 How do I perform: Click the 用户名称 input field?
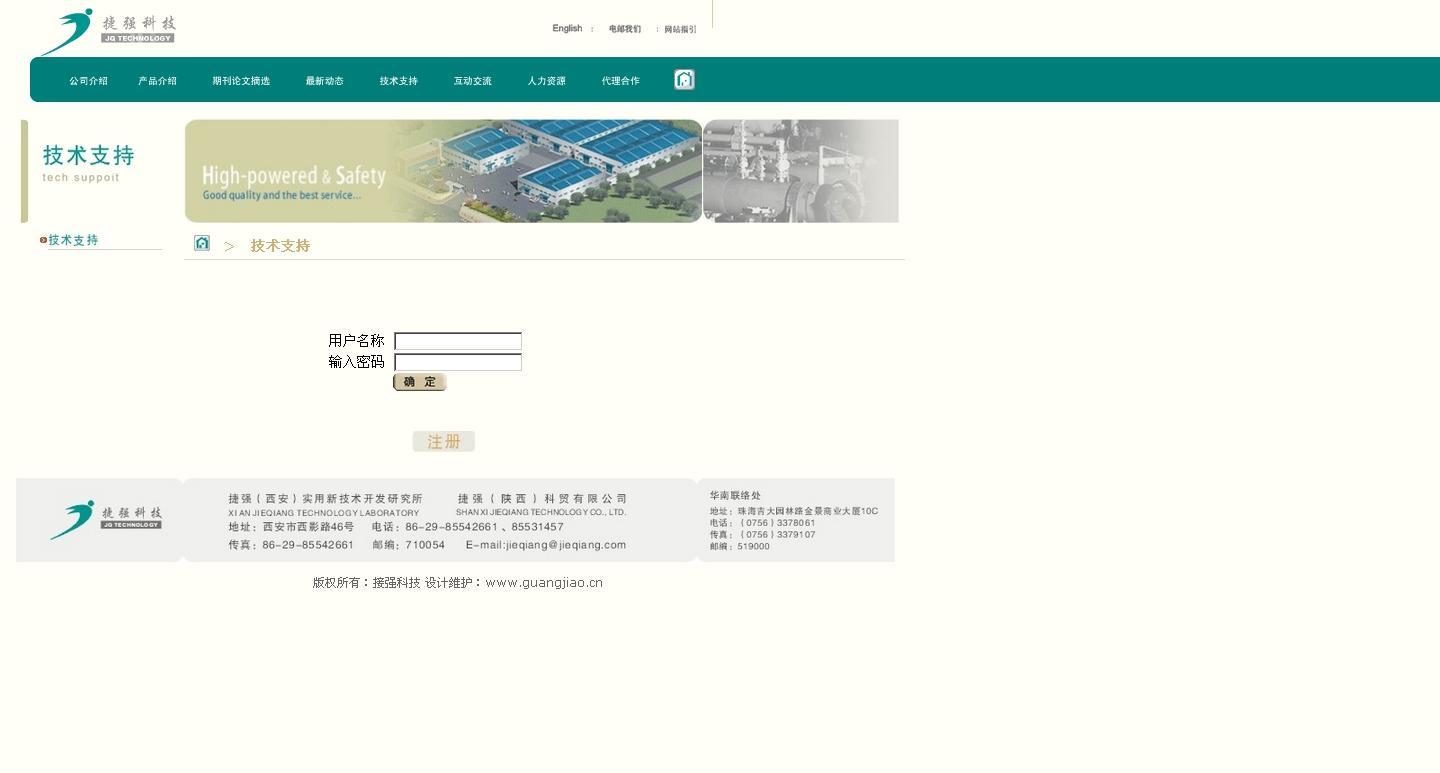[458, 341]
